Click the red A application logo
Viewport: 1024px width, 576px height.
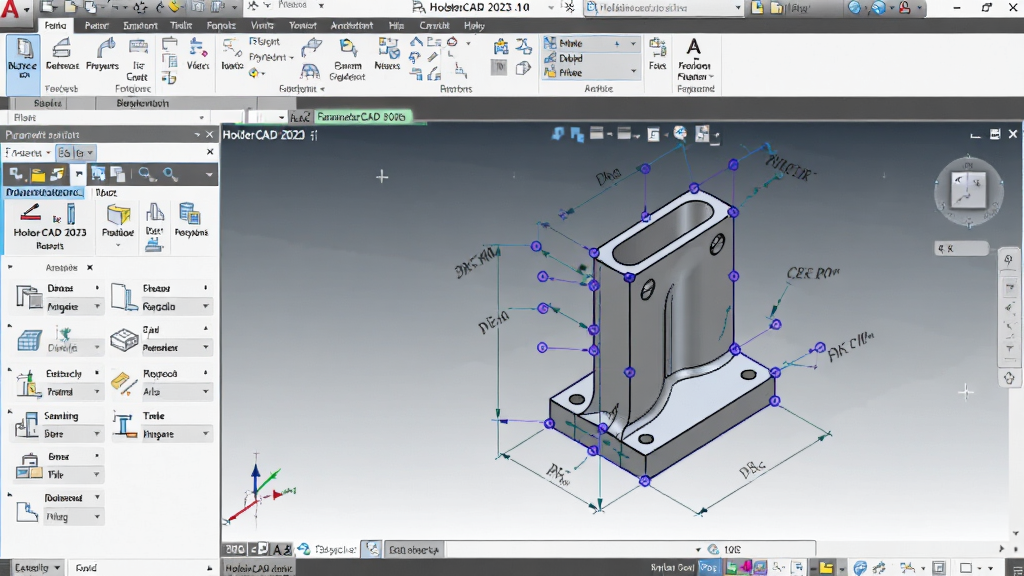[10, 9]
